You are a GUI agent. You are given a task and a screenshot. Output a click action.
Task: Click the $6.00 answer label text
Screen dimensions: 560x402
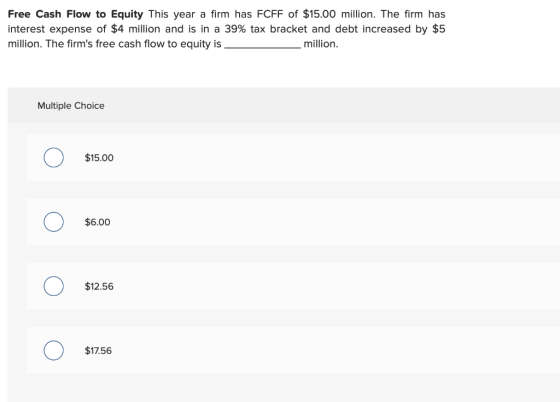[x=97, y=222]
